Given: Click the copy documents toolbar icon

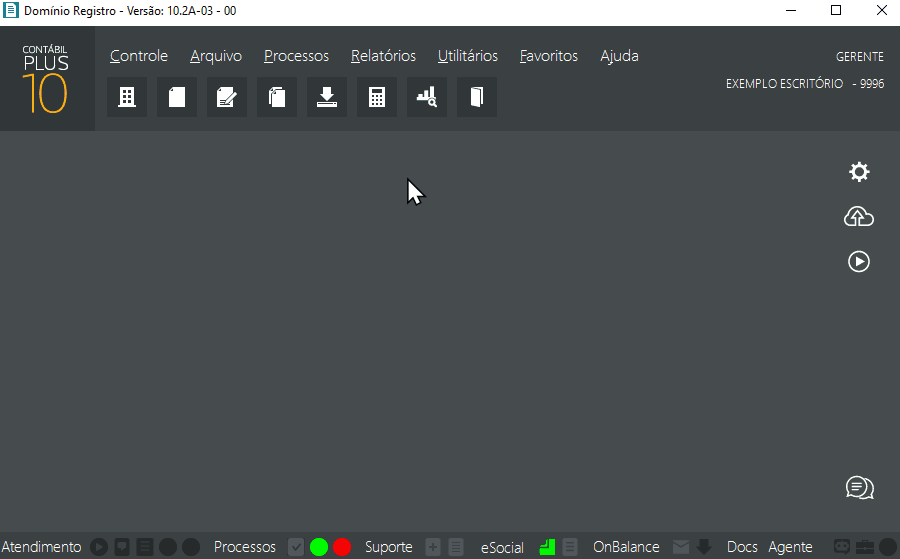Looking at the screenshot, I should 277,97.
